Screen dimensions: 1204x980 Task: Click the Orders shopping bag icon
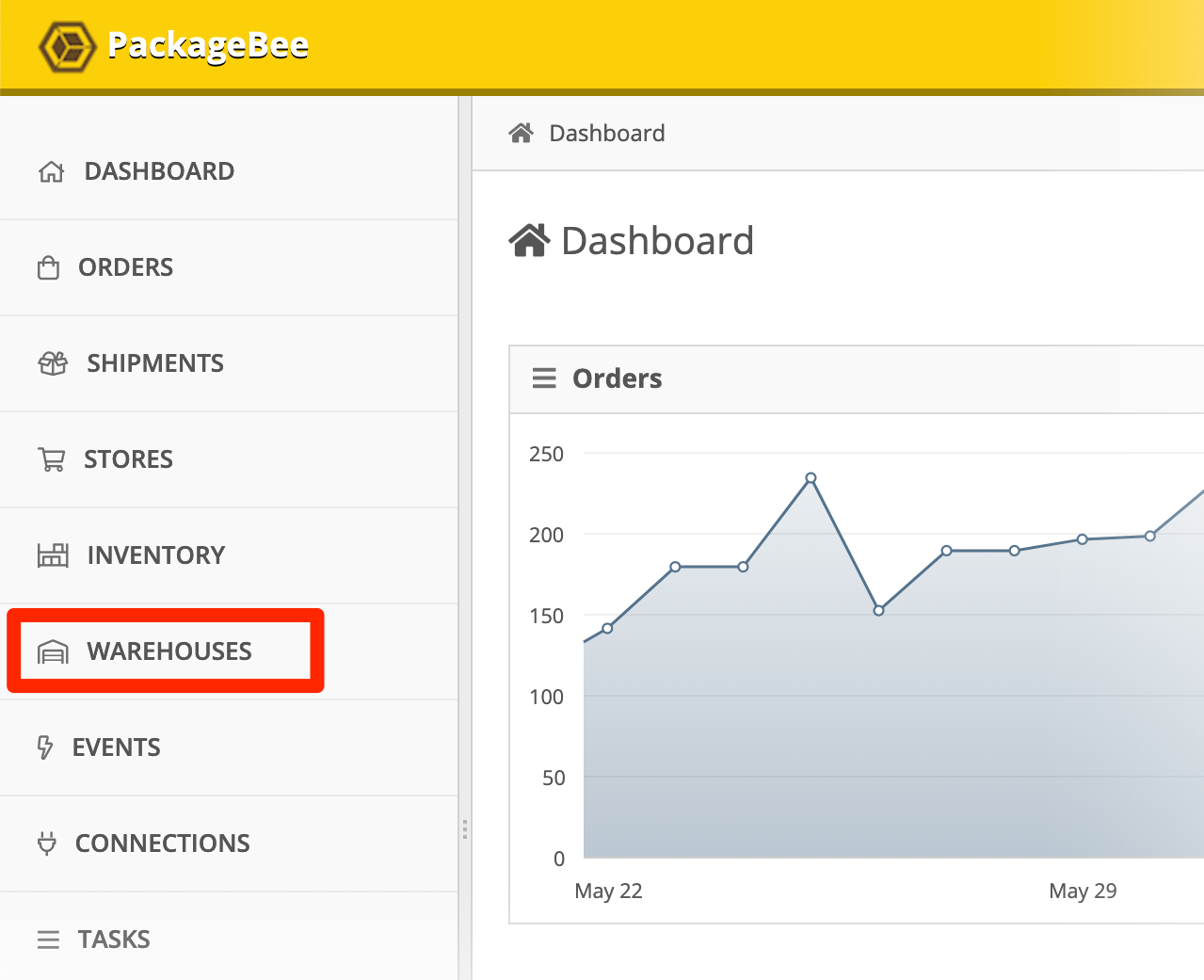[48, 268]
